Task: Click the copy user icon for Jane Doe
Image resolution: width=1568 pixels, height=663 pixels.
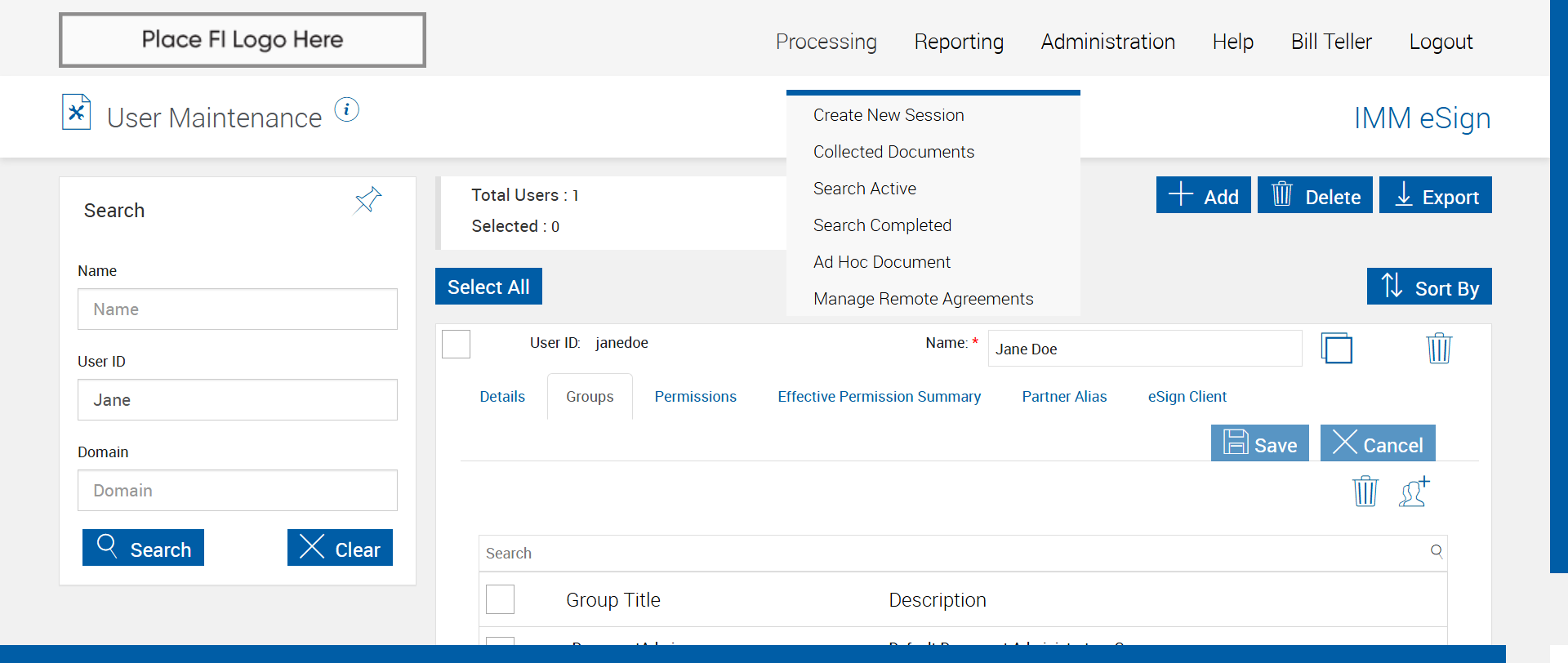Action: click(1336, 349)
